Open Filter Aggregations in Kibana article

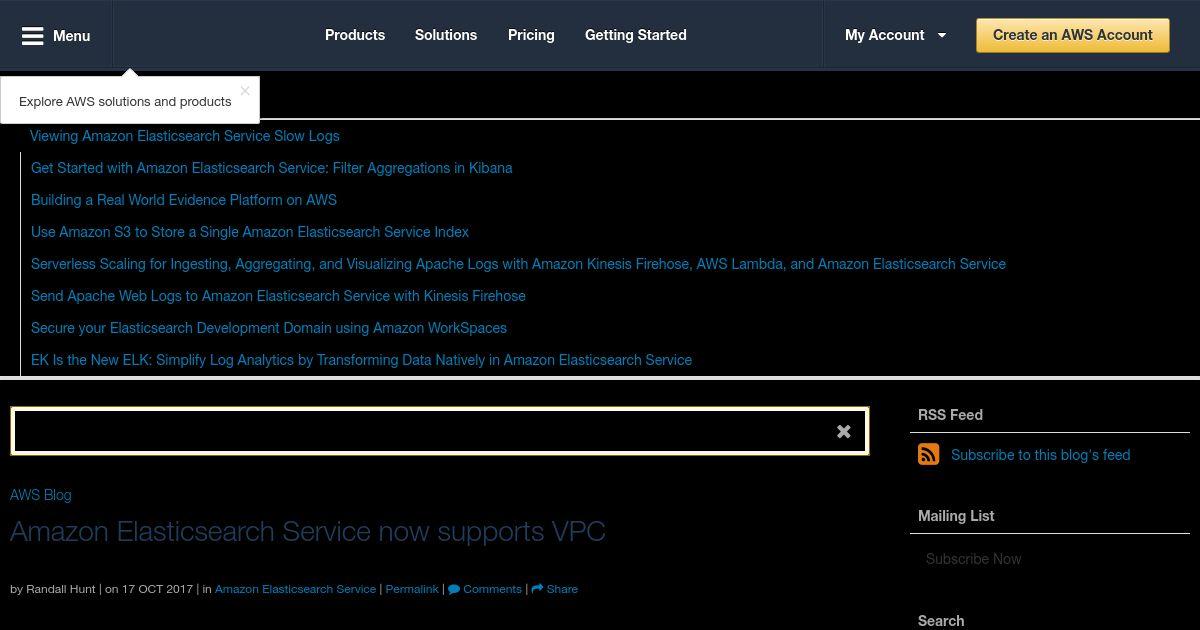[x=272, y=168]
